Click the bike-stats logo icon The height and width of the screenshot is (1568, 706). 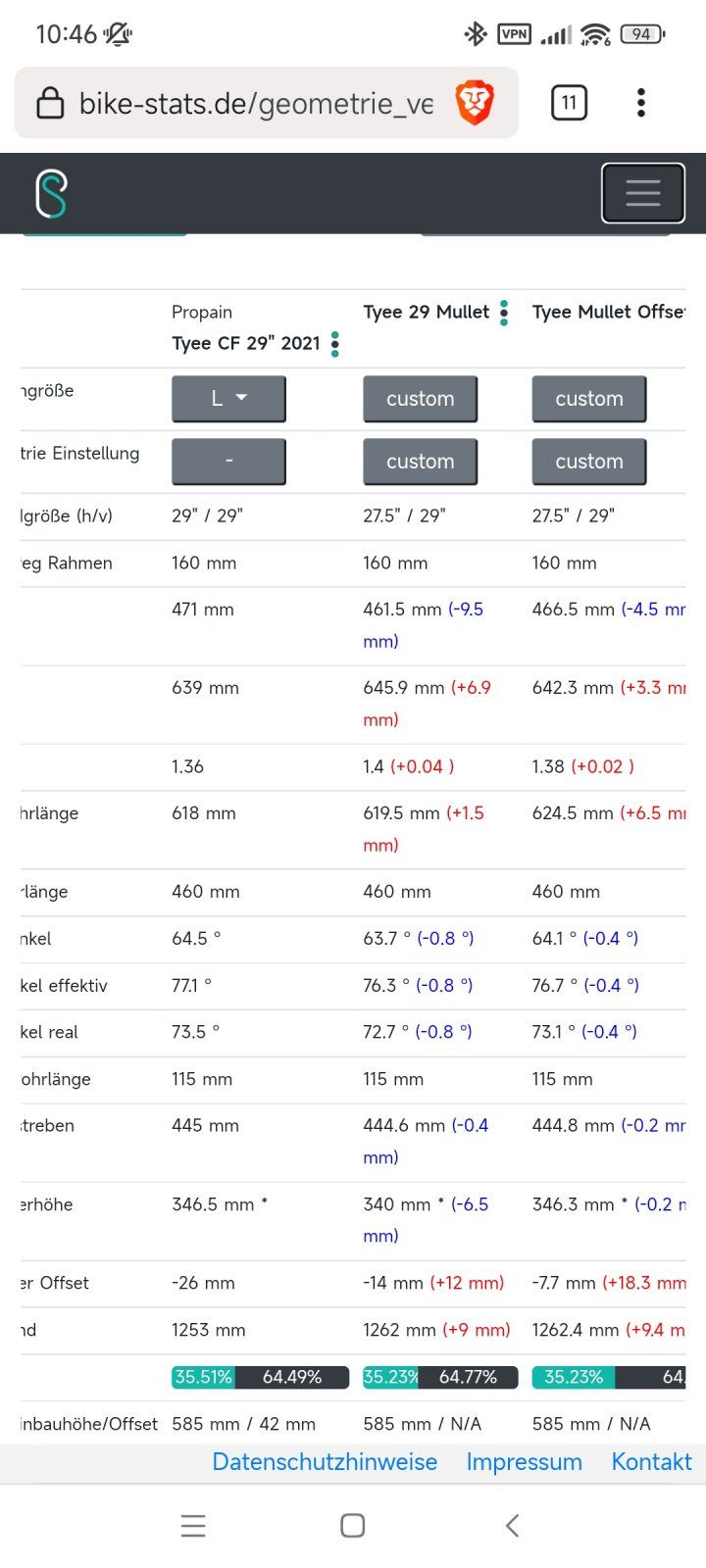coord(51,193)
